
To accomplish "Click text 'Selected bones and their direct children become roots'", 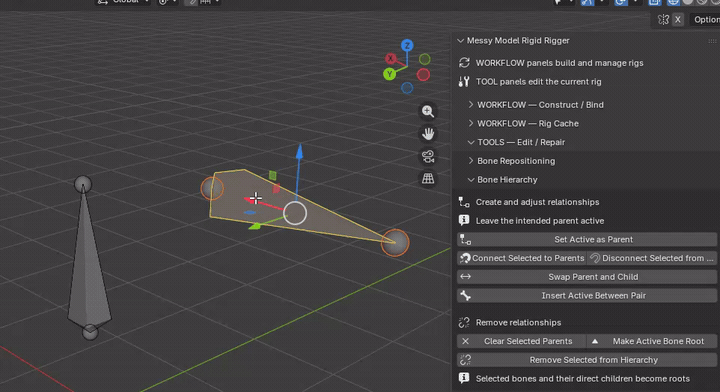I will (583, 379).
